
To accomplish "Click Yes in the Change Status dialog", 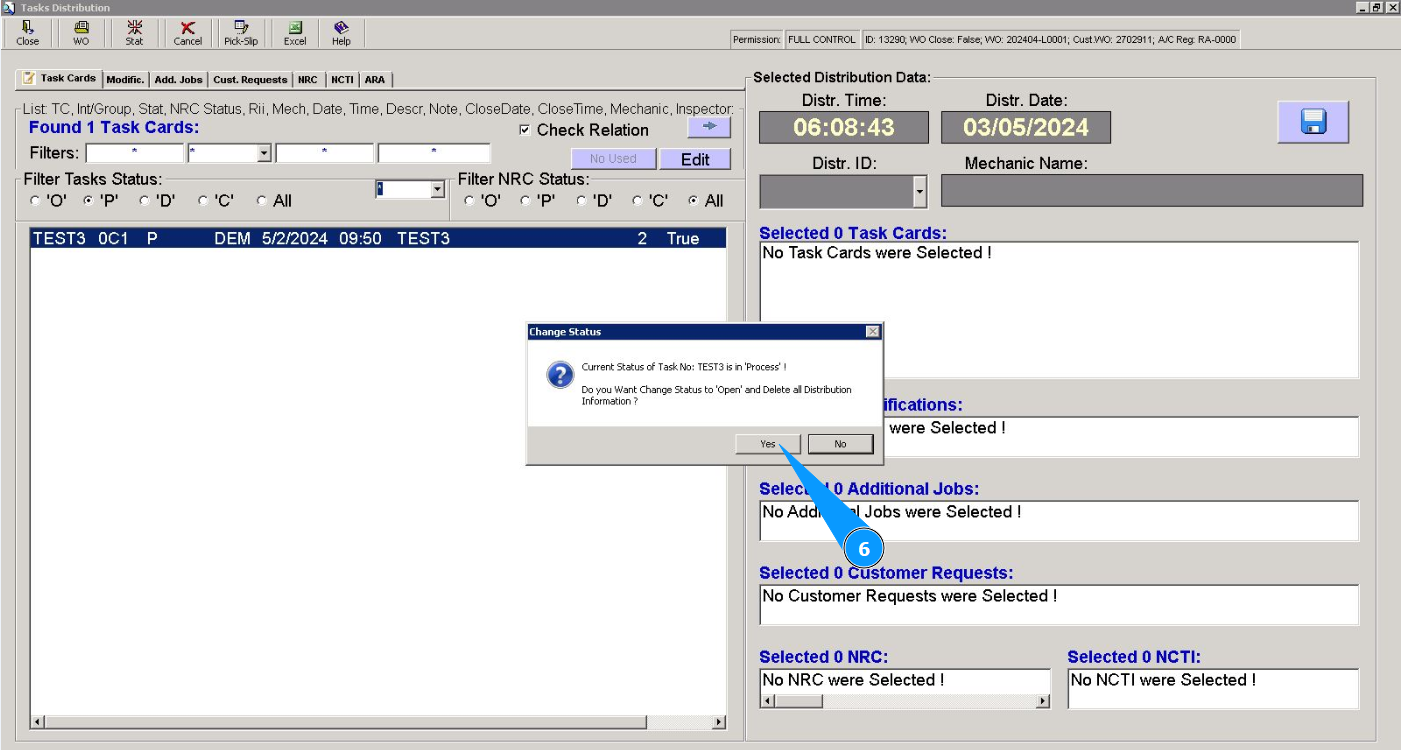I will click(768, 444).
